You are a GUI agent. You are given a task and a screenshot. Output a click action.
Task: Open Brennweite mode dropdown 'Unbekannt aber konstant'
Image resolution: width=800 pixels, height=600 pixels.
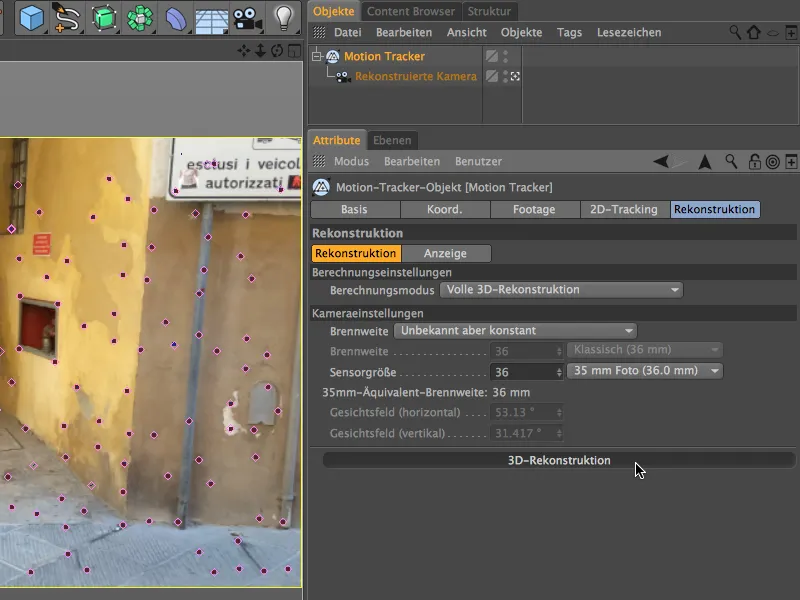click(515, 331)
